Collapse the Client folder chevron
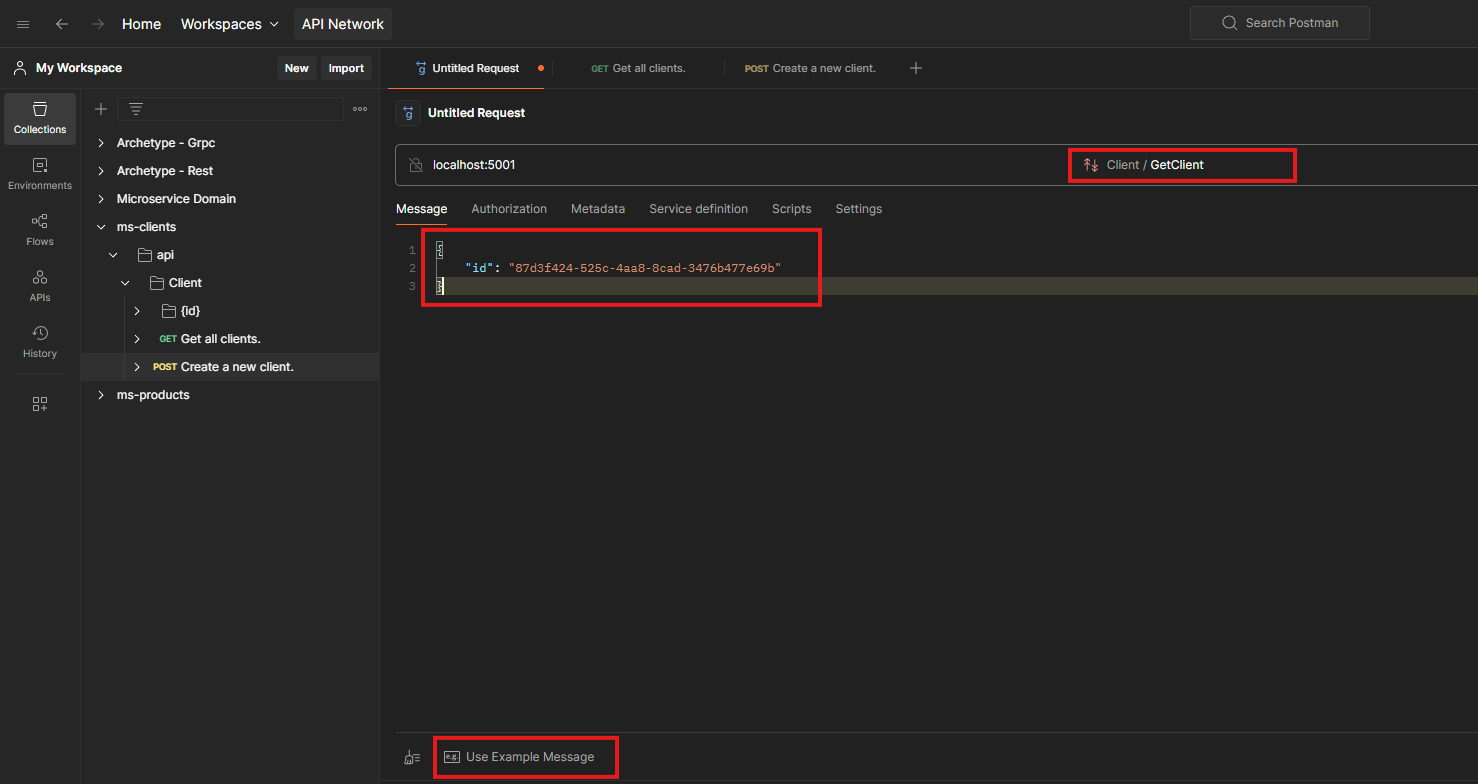Screen dimensions: 1478x784 (x=125, y=283)
